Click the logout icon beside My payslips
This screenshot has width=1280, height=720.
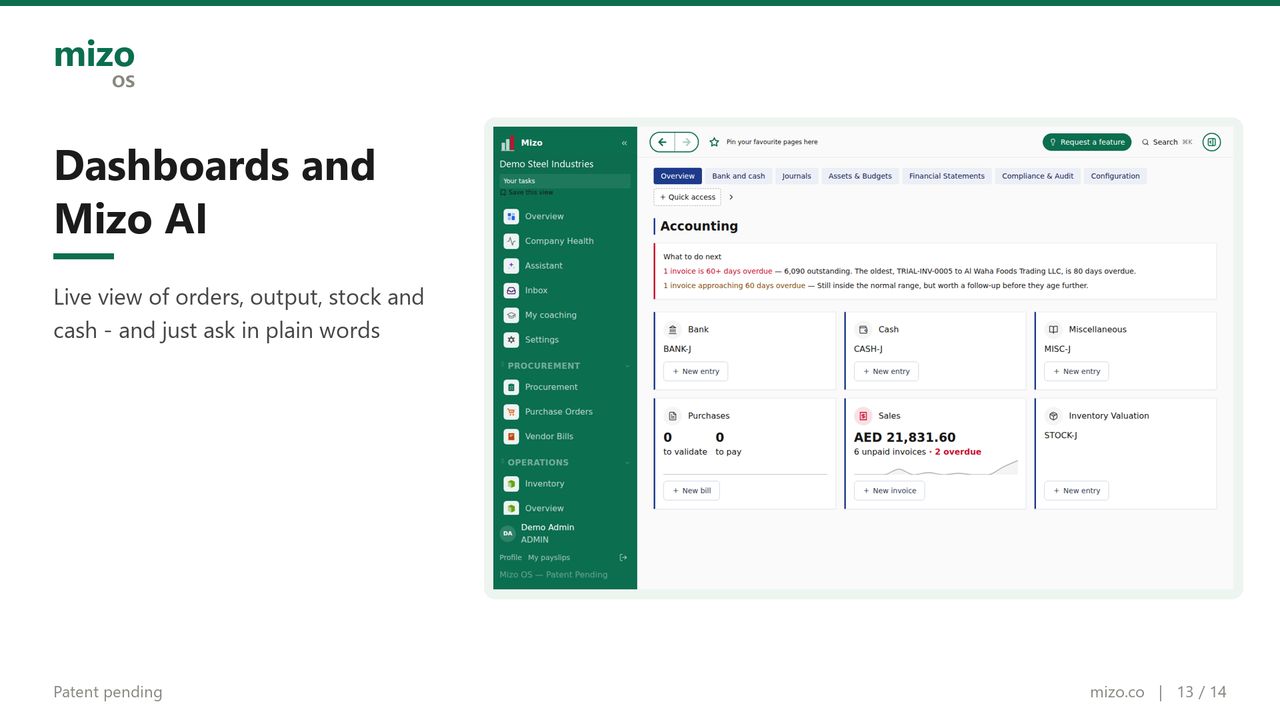(623, 557)
